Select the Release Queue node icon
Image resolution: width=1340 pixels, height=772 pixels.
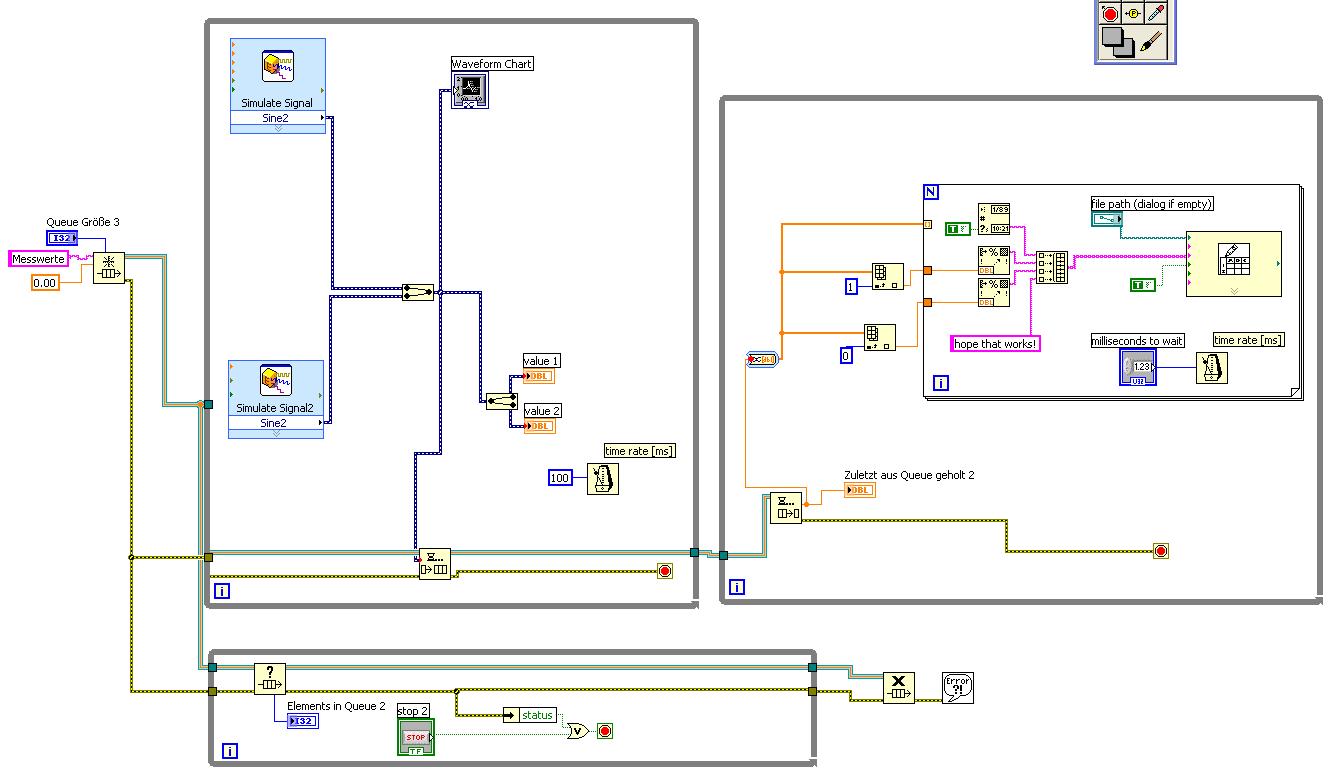click(x=898, y=688)
